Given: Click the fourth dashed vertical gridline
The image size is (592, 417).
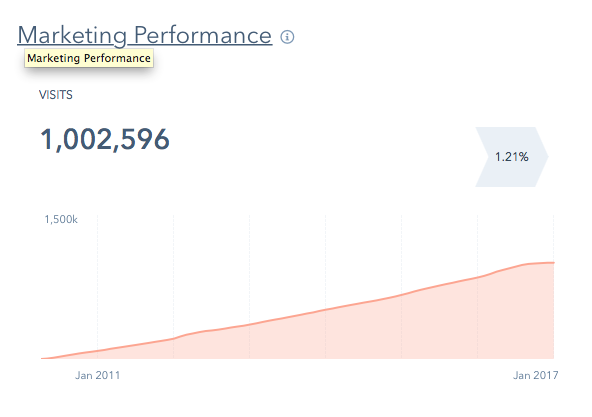Looking at the screenshot, I should (325, 261).
